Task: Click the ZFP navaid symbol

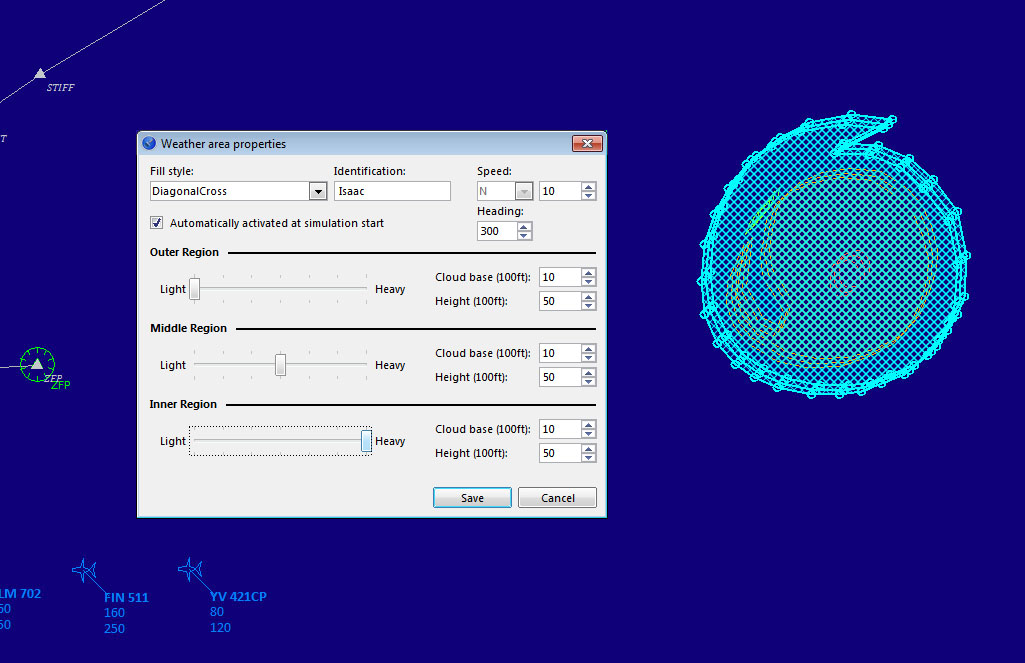Action: (37, 364)
